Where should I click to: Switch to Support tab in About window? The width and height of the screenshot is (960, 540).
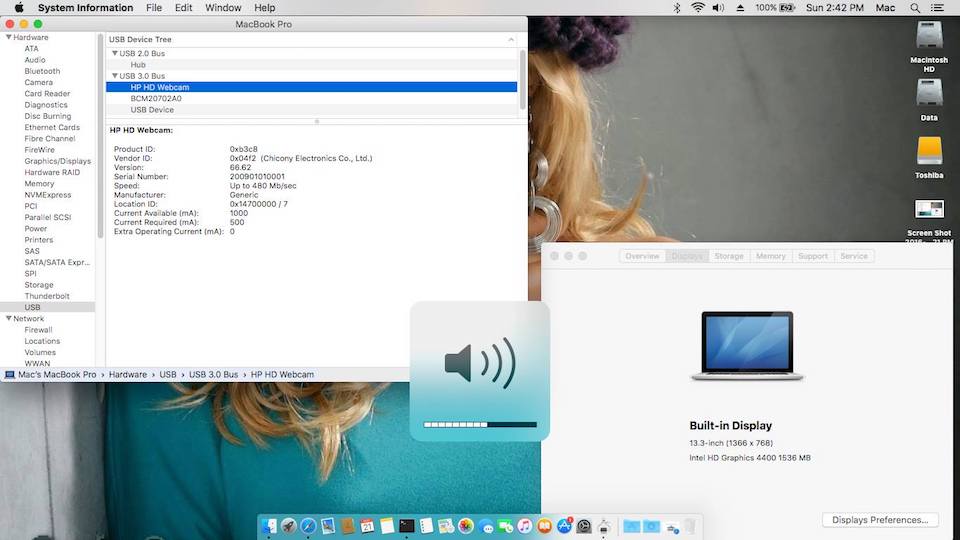pos(812,256)
